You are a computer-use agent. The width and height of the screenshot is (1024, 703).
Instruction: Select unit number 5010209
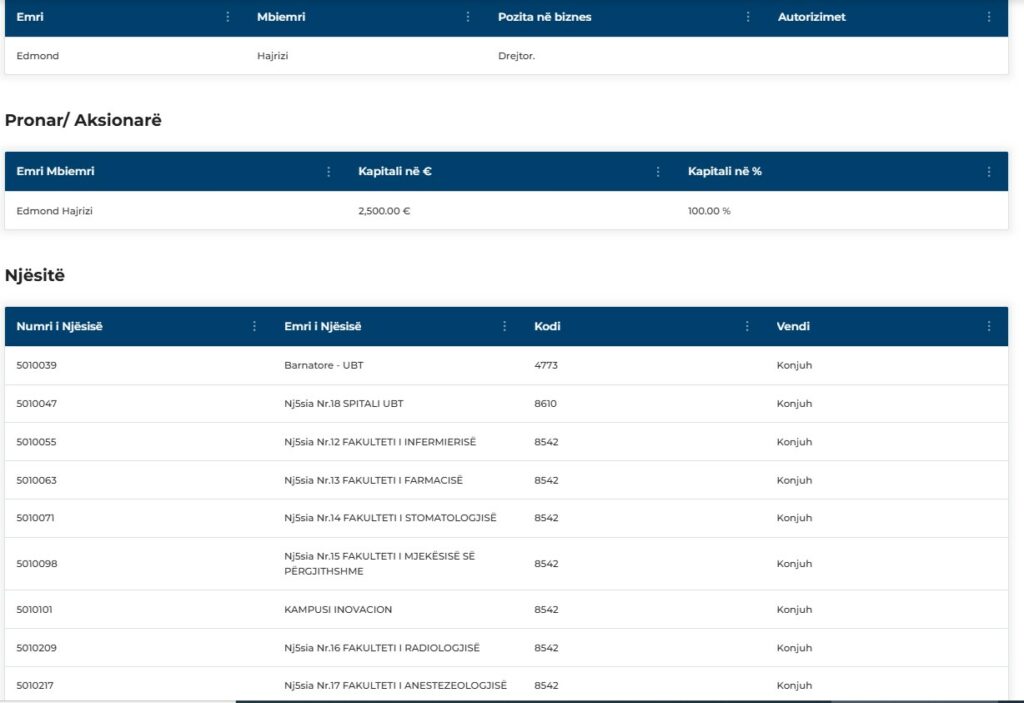37,647
